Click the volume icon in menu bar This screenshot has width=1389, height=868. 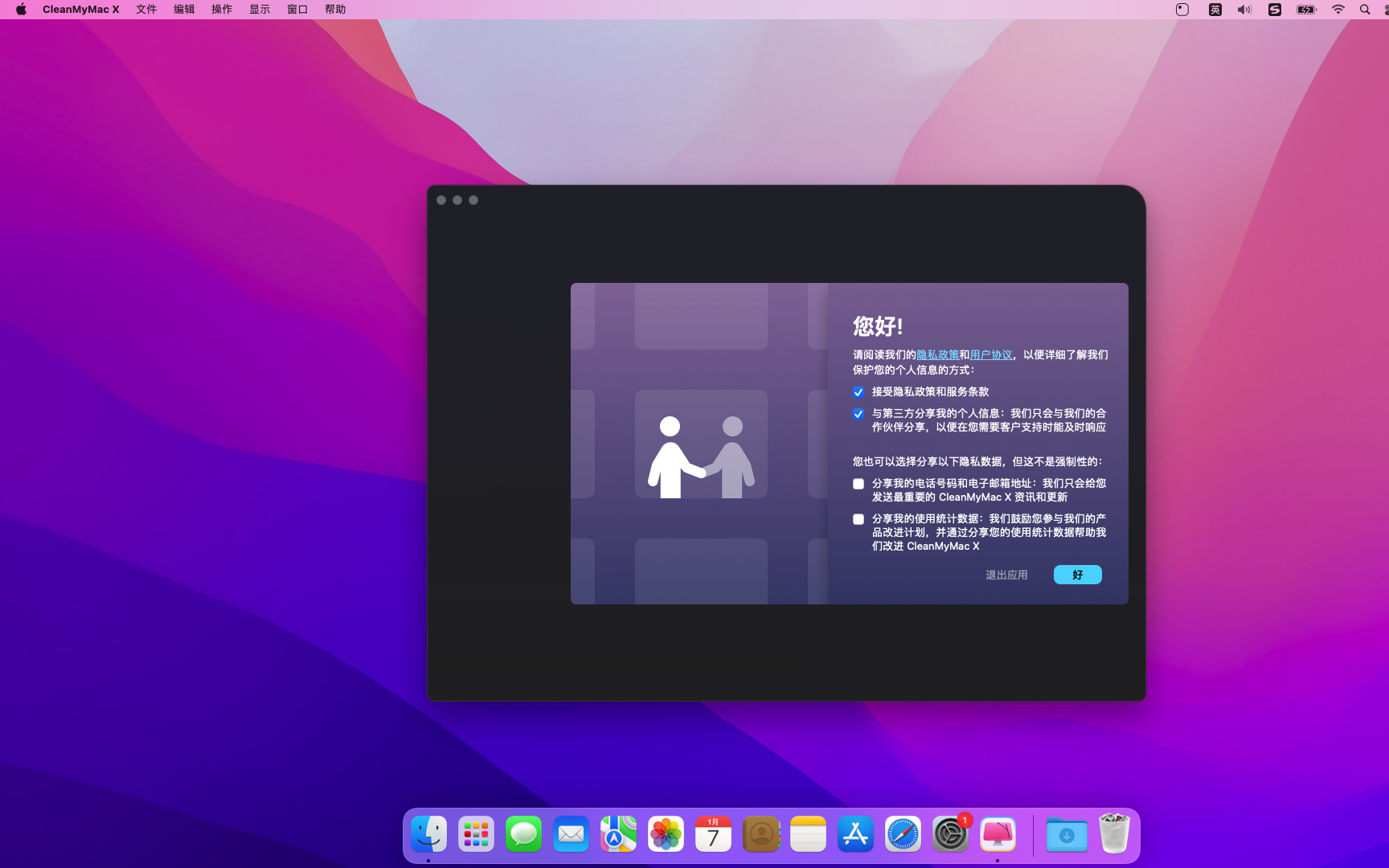click(1244, 10)
